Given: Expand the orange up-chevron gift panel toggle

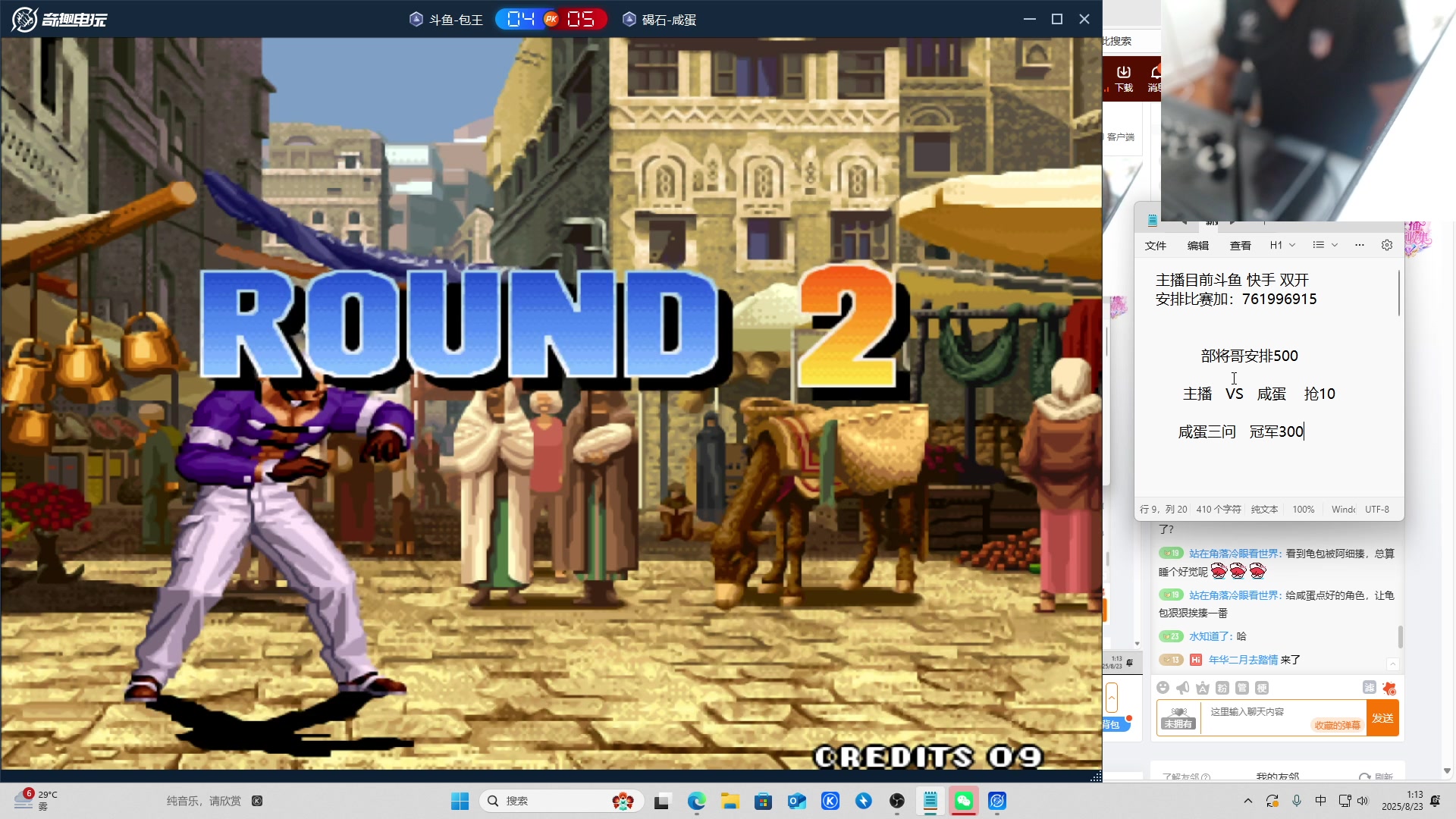Looking at the screenshot, I should pos(1112,697).
